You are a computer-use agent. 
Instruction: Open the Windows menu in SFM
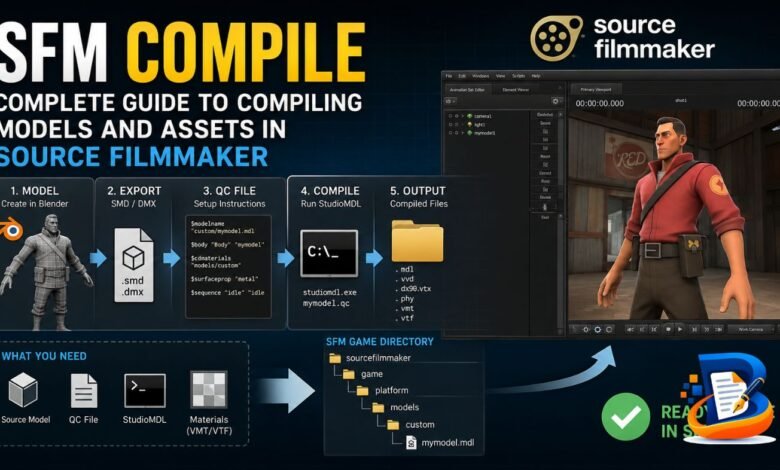(481, 76)
